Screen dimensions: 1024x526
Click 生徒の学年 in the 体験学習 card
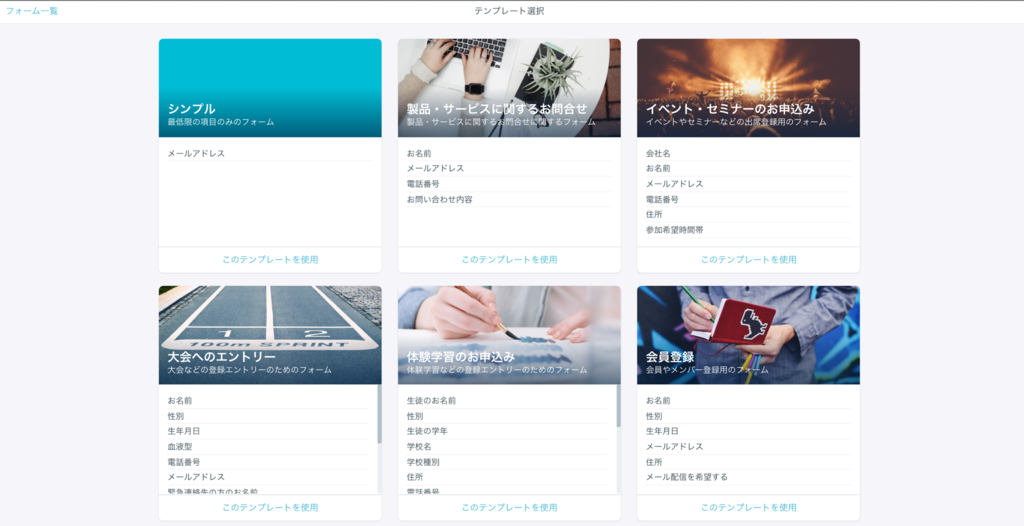click(427, 431)
